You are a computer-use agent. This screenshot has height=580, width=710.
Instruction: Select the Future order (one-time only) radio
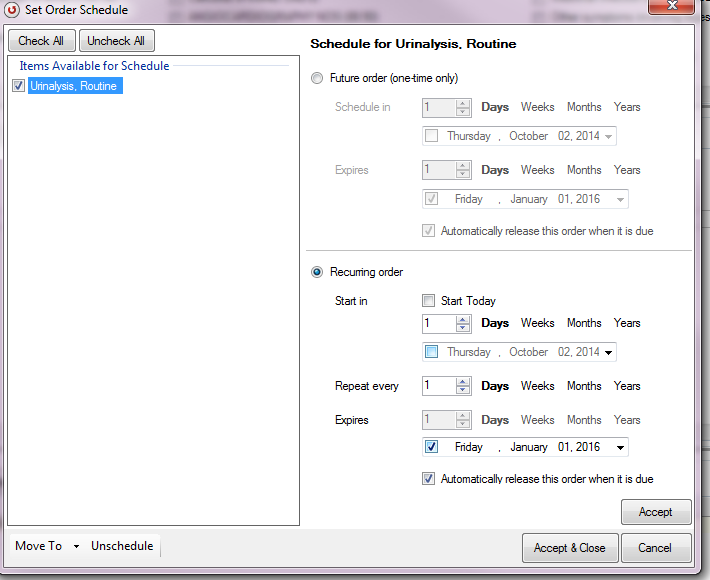317,78
